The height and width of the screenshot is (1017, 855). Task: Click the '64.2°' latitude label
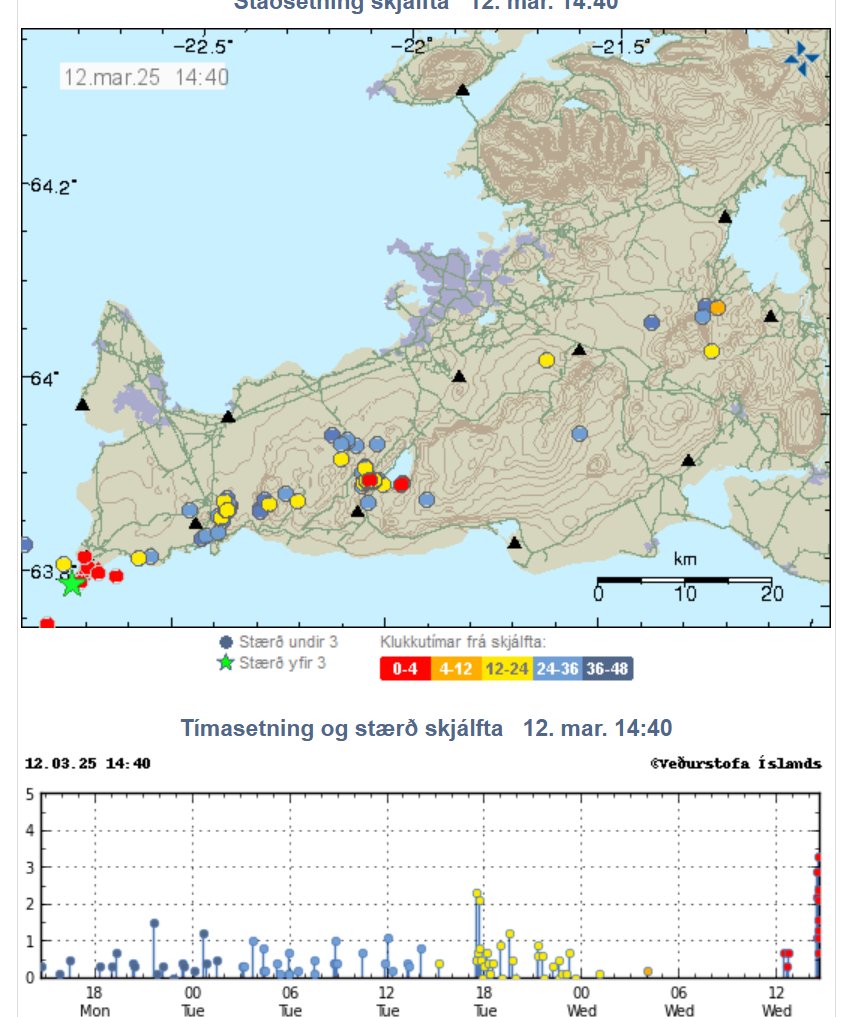[x=52, y=186]
